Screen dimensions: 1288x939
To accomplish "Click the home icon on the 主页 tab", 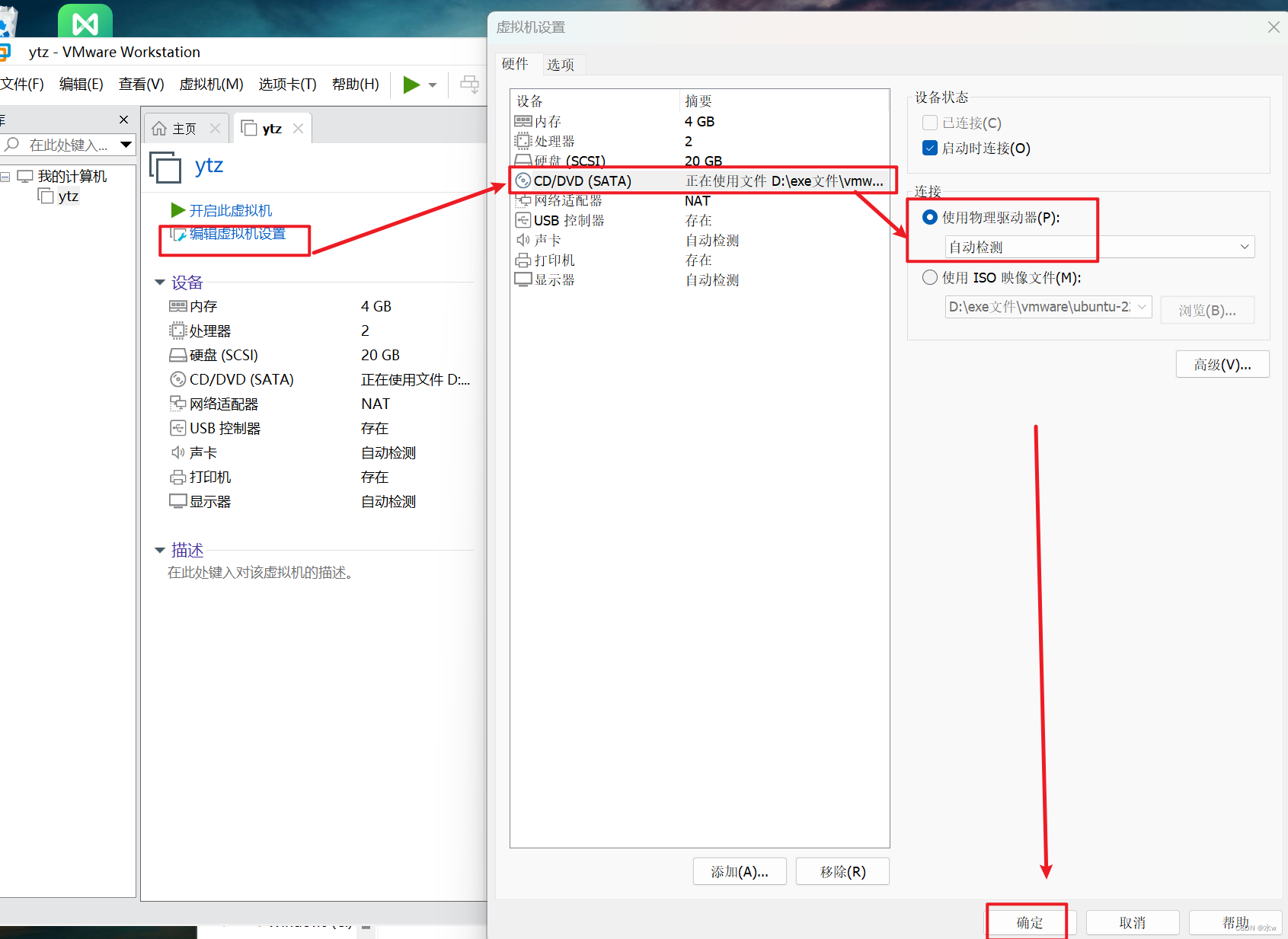I will pos(159,128).
